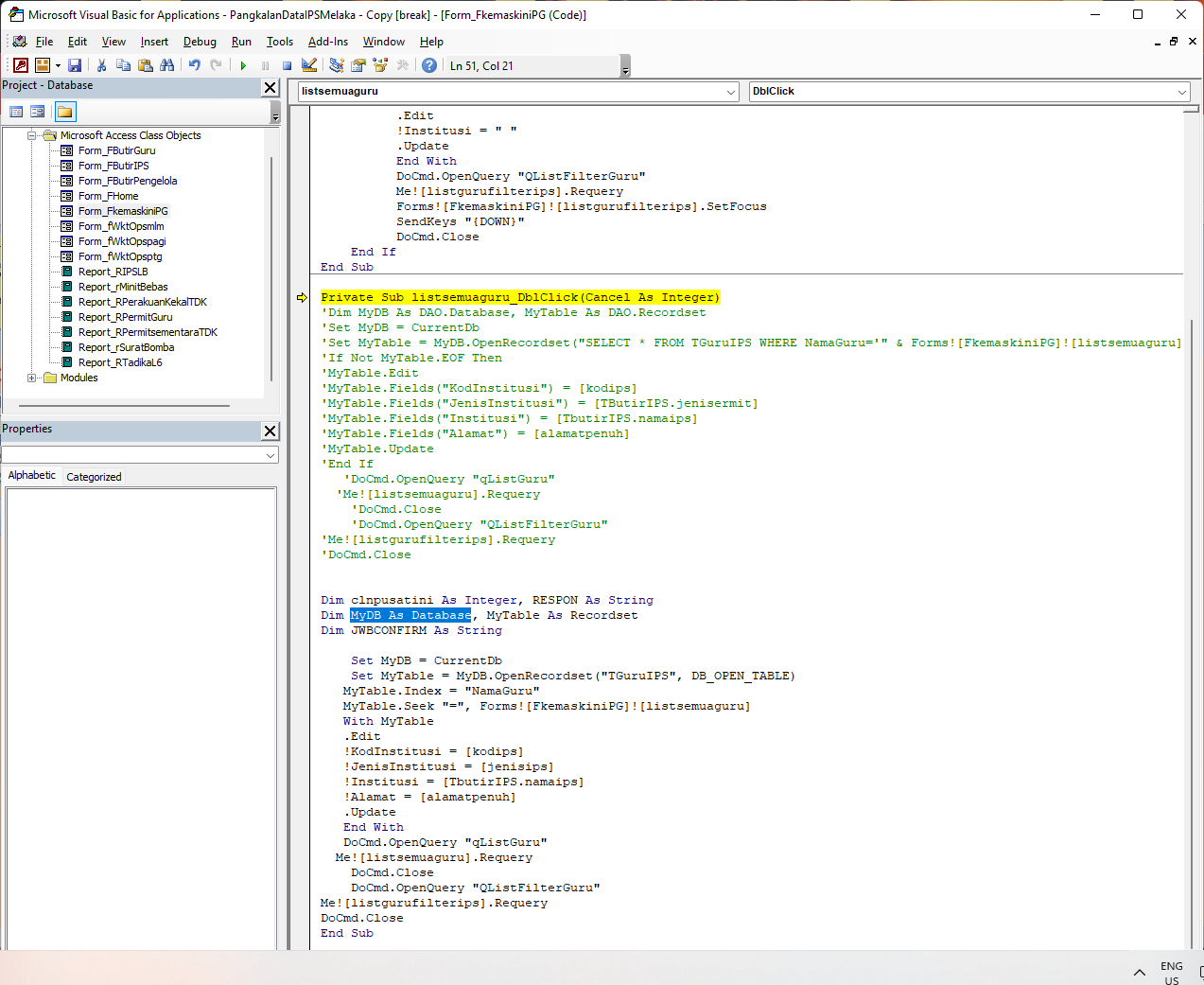Click View Object button in Project pane

[x=38, y=112]
